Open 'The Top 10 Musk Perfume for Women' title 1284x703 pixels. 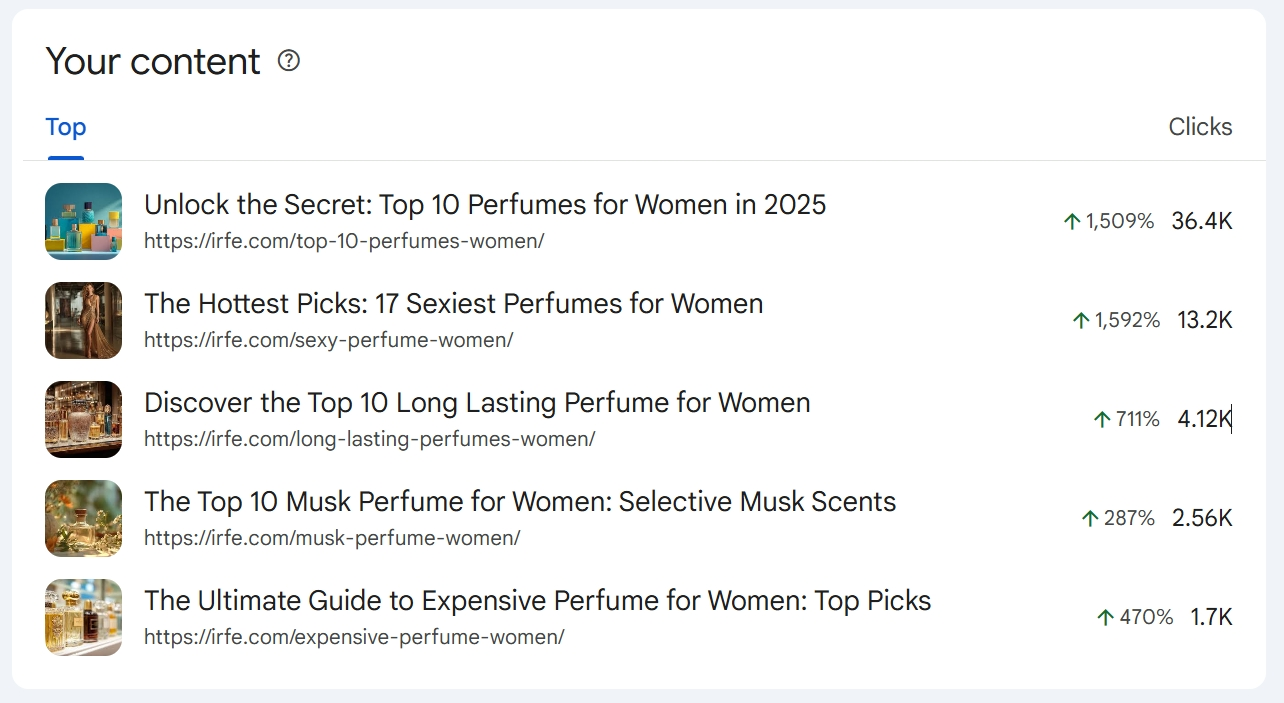click(520, 502)
